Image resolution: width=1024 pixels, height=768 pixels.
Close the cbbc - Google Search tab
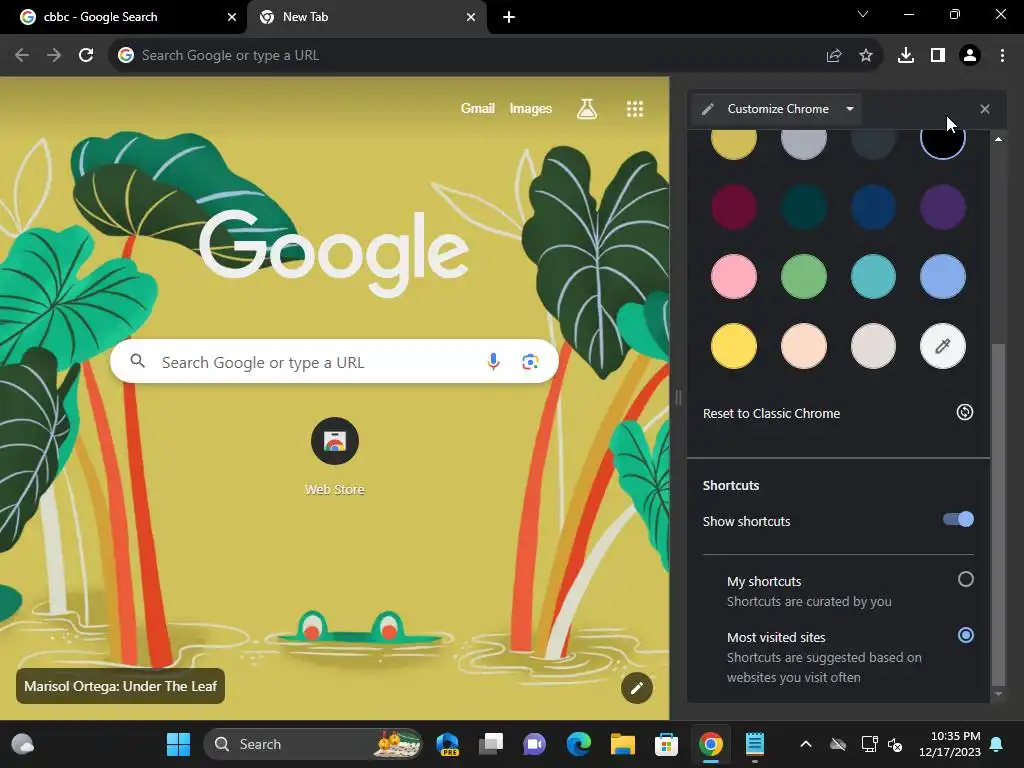232,17
